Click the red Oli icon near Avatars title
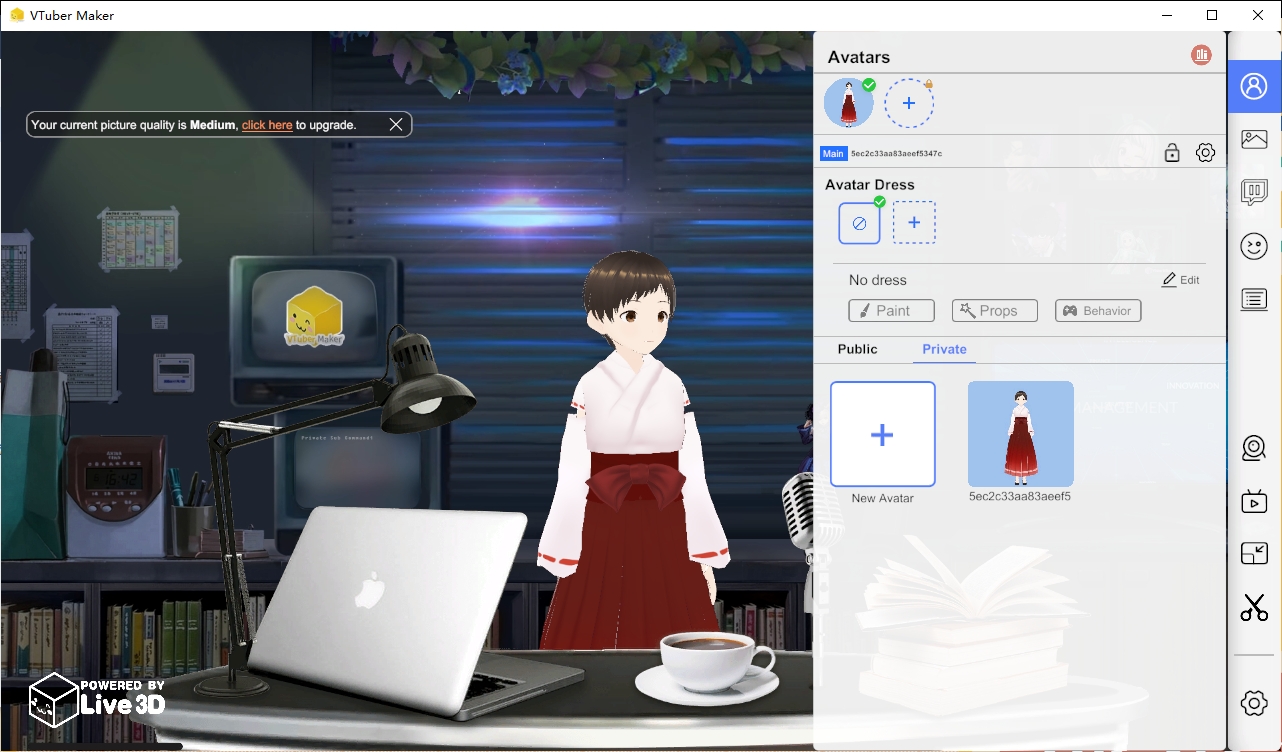 [x=1201, y=55]
